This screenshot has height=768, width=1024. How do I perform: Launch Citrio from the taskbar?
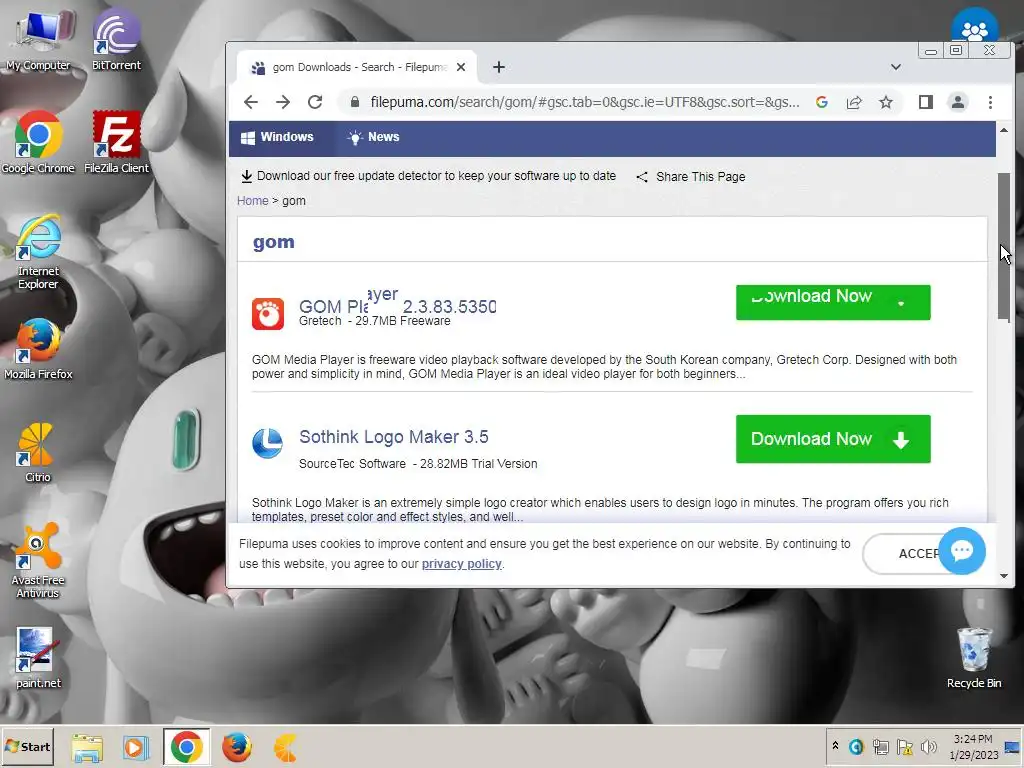pyautogui.click(x=286, y=748)
